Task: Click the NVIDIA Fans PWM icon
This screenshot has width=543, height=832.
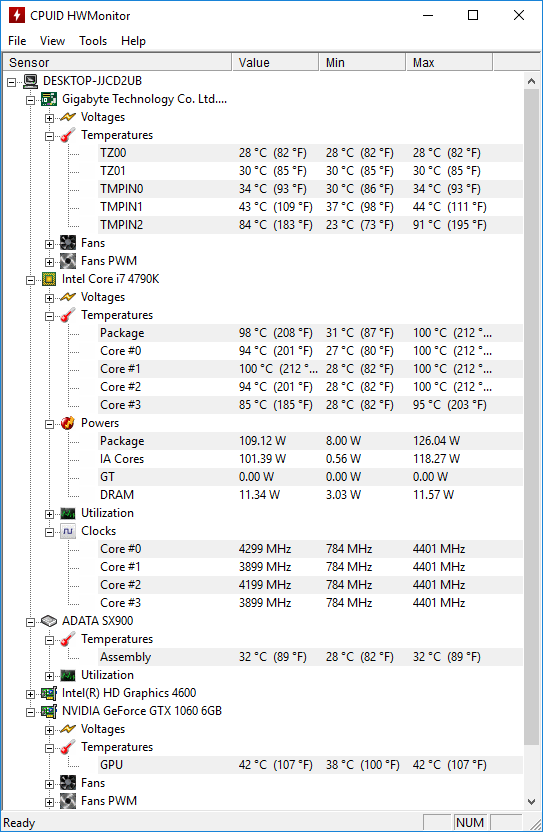Action: 68,801
